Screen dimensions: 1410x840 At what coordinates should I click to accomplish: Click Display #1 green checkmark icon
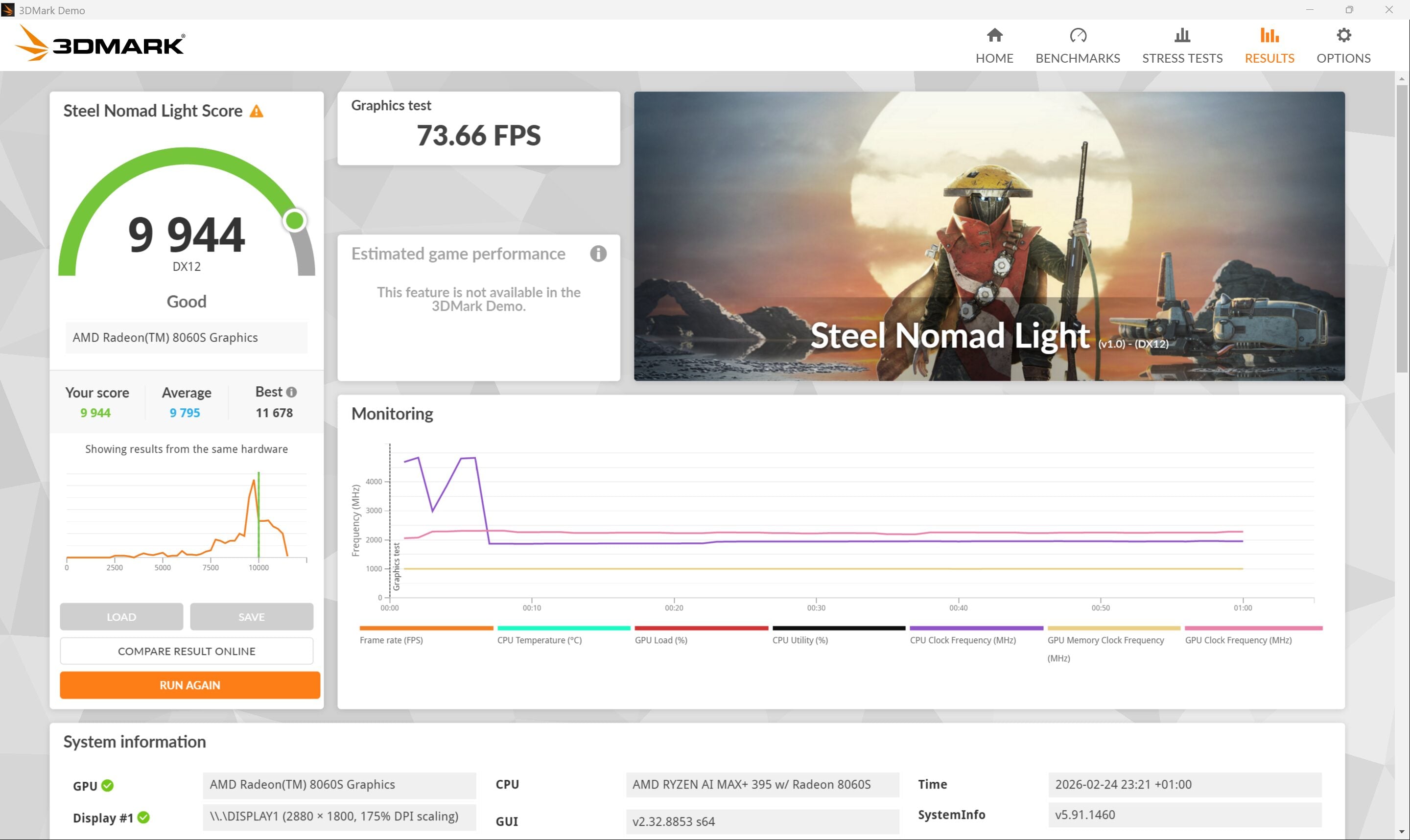144,817
